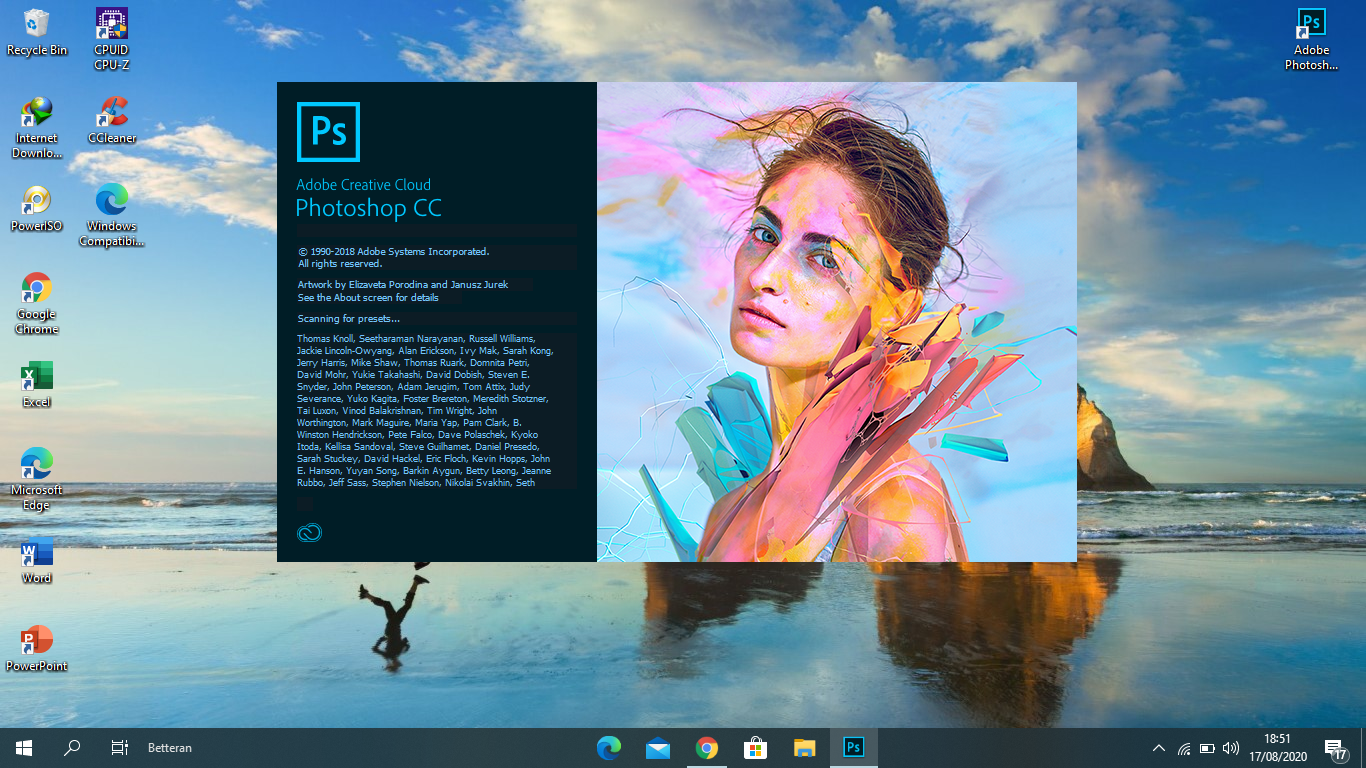
Task: Open Microsoft Store from the taskbar
Action: tap(756, 747)
